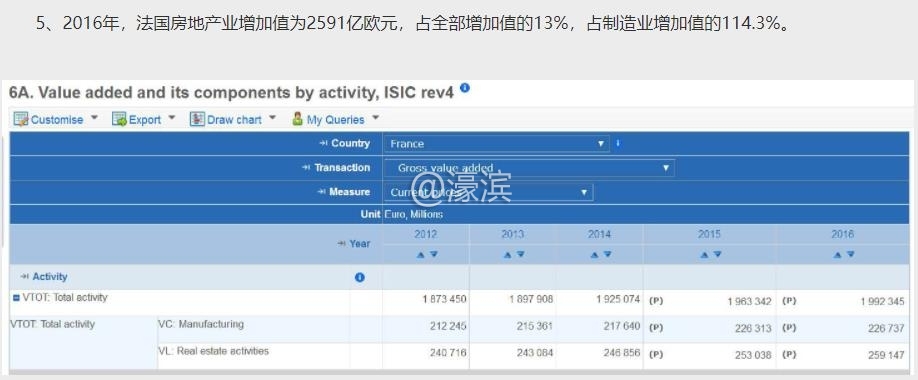Image resolution: width=918 pixels, height=380 pixels.
Task: Click Real estate 2014 value 246 856
Action: click(x=622, y=353)
